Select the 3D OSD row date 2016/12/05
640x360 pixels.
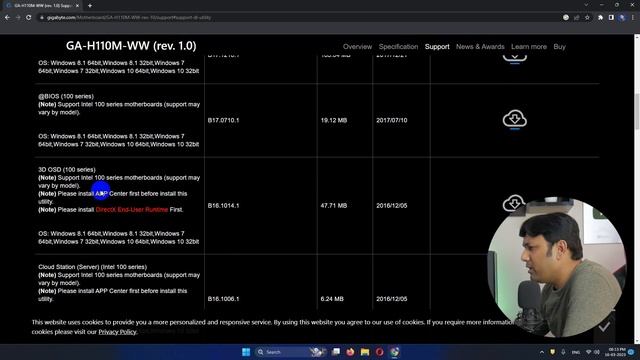coord(391,205)
